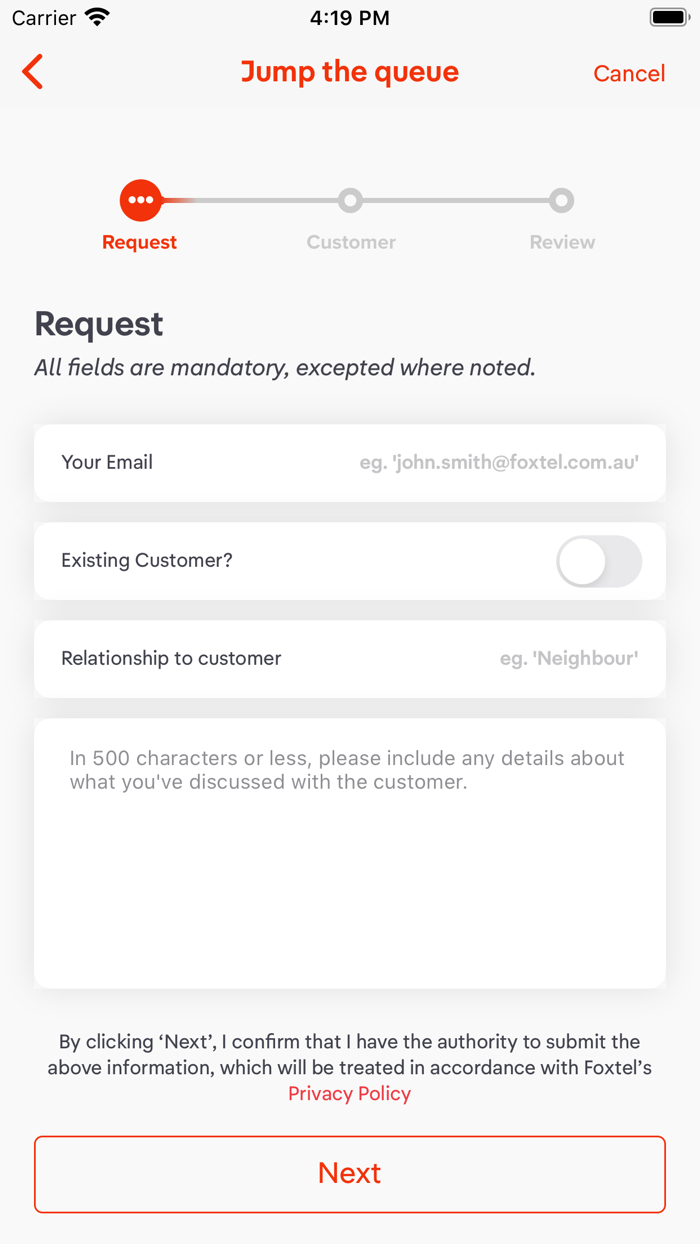Viewport: 700px width, 1244px height.
Task: Select the Review step label
Action: 562,242
